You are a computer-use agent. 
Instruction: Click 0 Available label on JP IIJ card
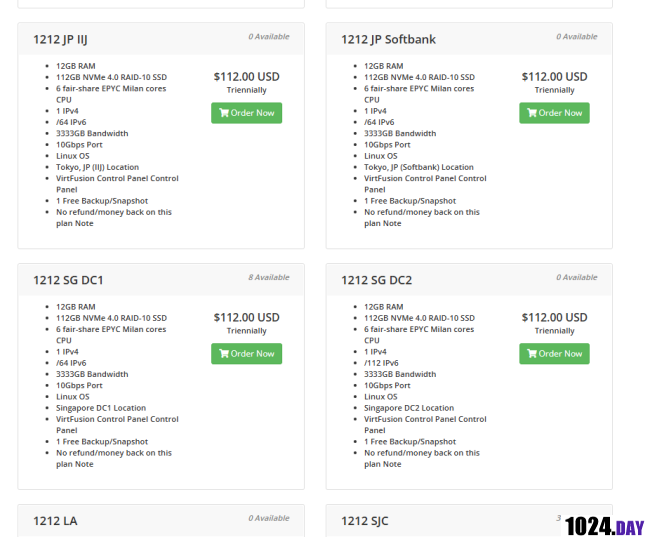(x=268, y=37)
